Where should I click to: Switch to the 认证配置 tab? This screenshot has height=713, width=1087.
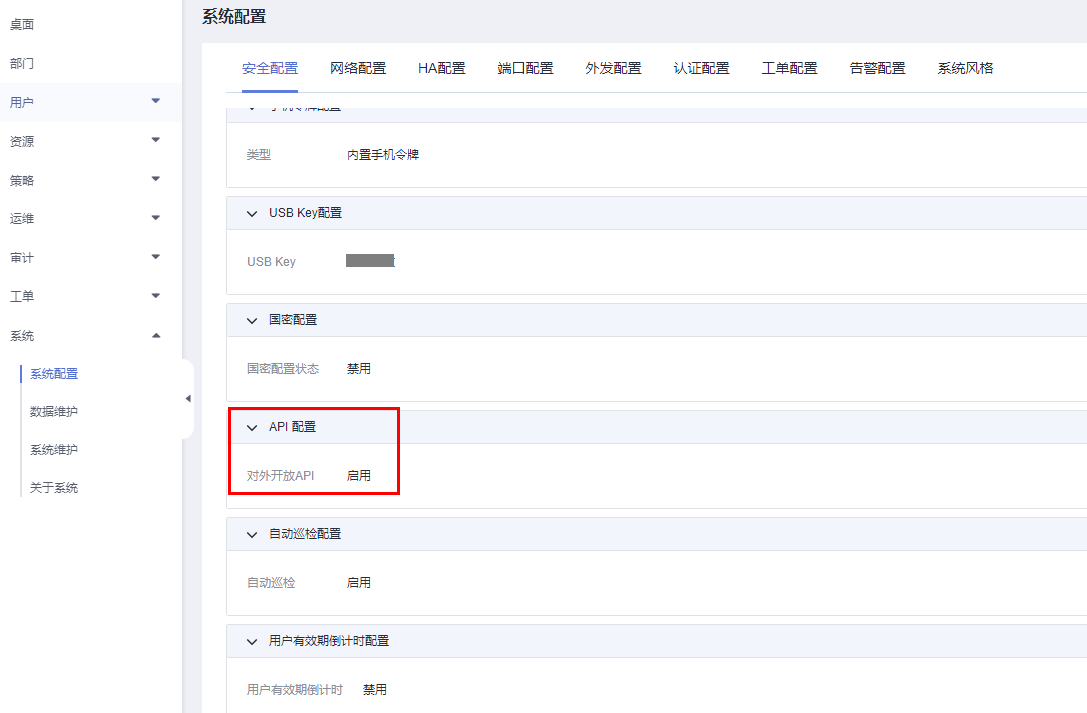point(702,68)
